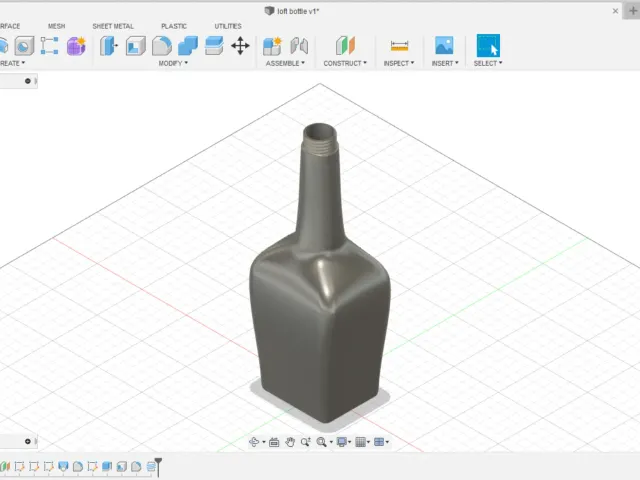Screen dimensions: 640x480
Task: Click the Orbit navigation icon
Action: click(253, 442)
